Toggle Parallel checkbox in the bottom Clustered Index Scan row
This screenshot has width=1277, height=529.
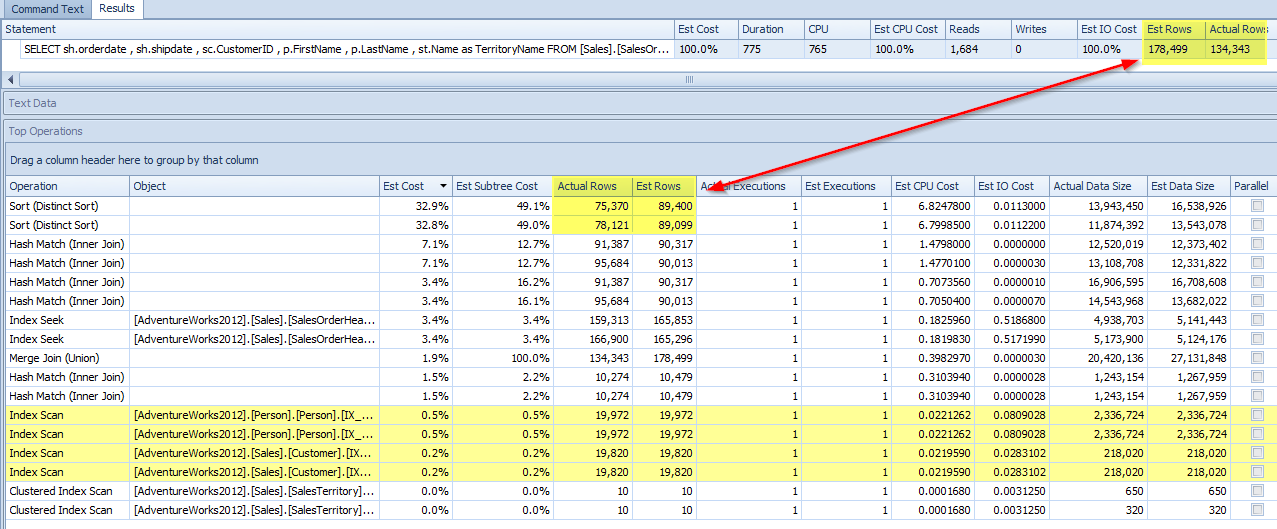tap(1256, 510)
